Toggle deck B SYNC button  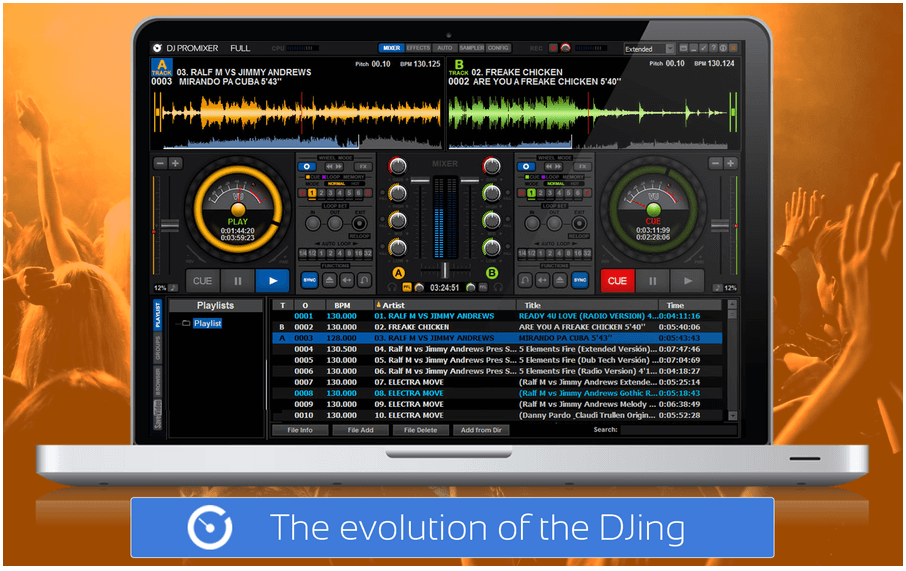coord(580,280)
